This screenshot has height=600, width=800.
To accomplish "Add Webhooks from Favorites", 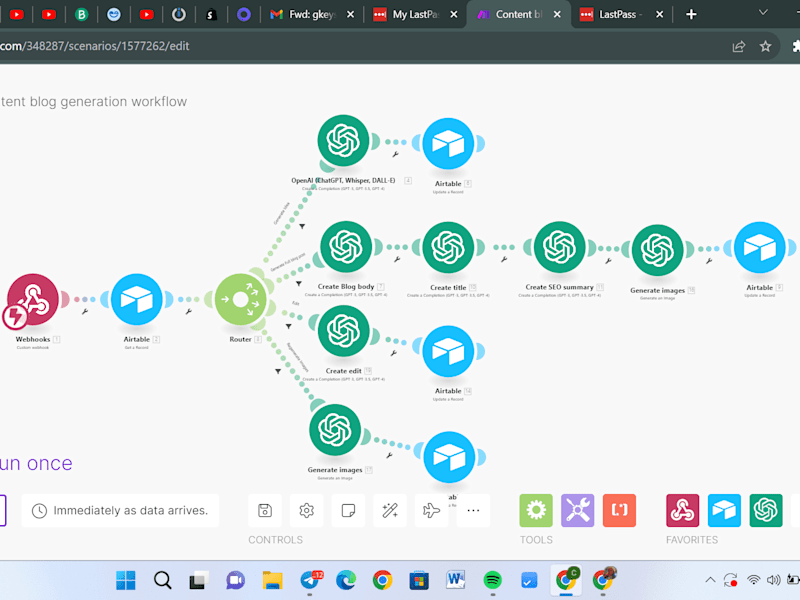I will coord(683,510).
